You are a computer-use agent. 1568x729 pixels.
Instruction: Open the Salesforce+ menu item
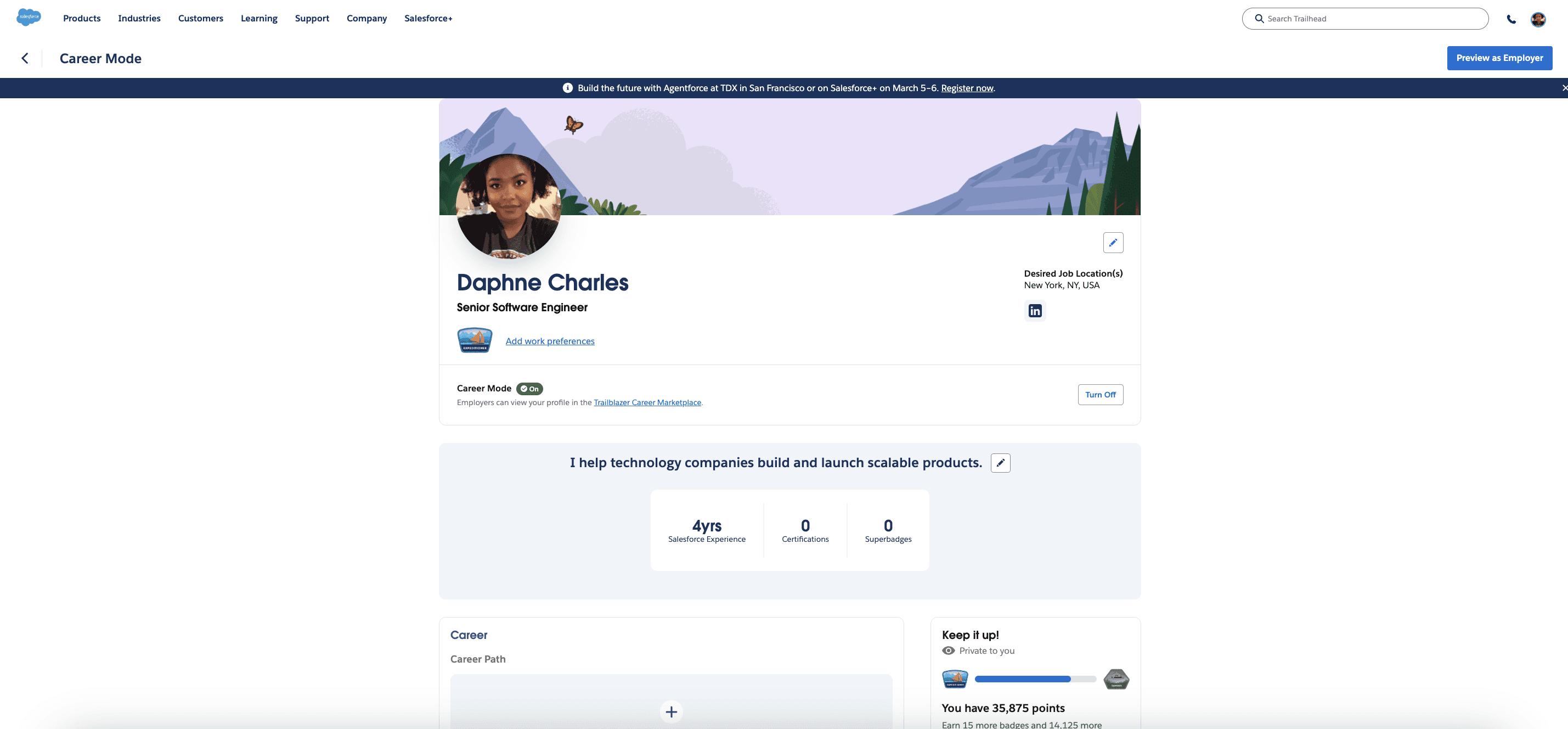(428, 18)
